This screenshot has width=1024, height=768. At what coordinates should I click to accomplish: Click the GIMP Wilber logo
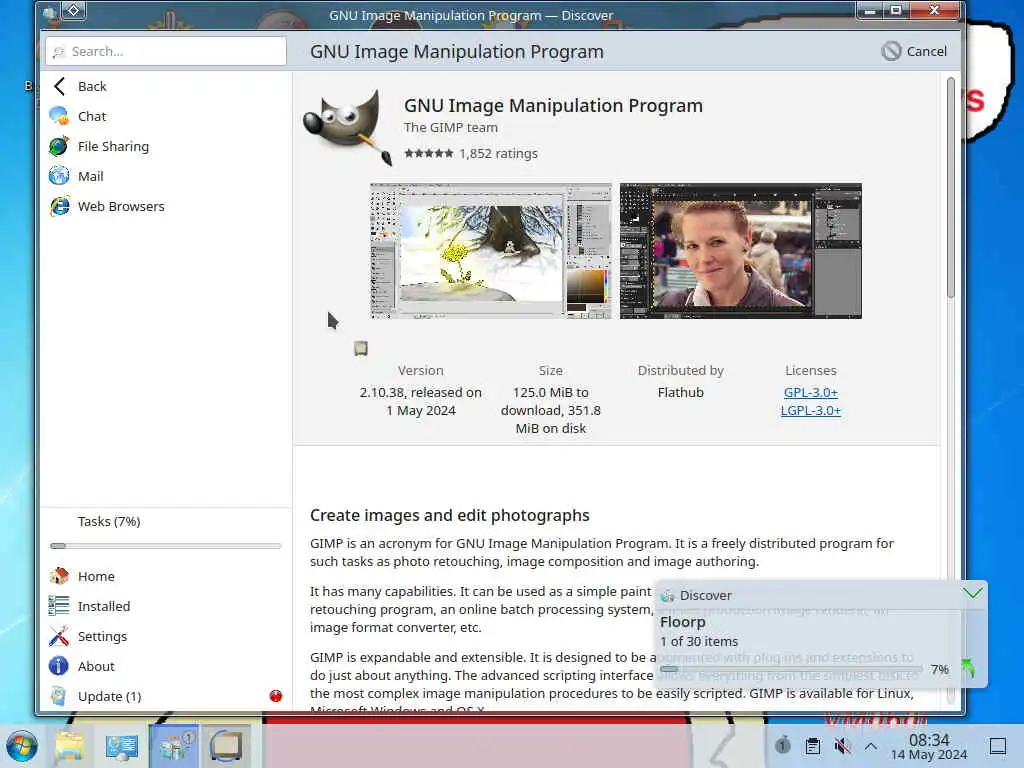tap(347, 127)
